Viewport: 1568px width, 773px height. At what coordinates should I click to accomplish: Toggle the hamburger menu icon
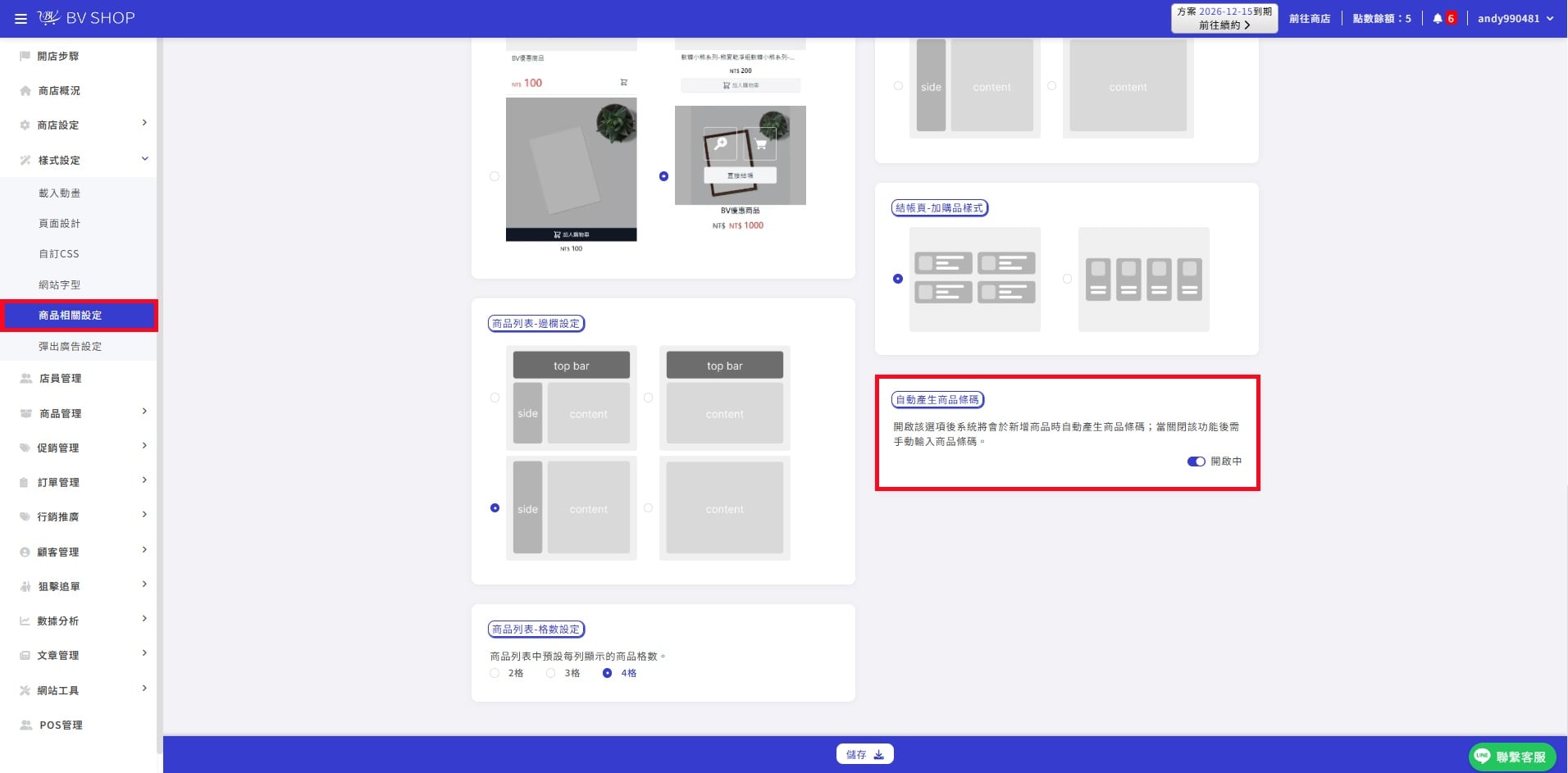[x=21, y=18]
